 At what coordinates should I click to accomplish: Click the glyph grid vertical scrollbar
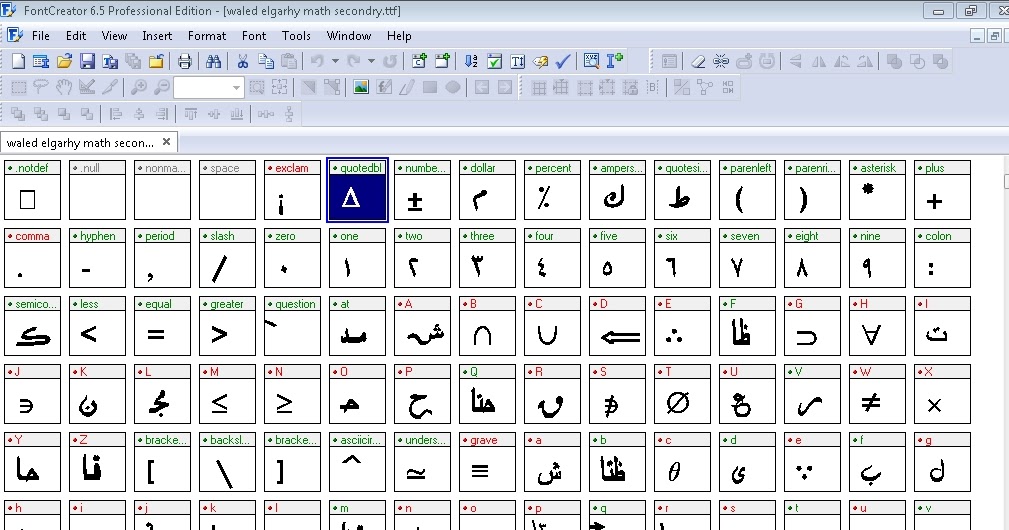click(x=1005, y=343)
